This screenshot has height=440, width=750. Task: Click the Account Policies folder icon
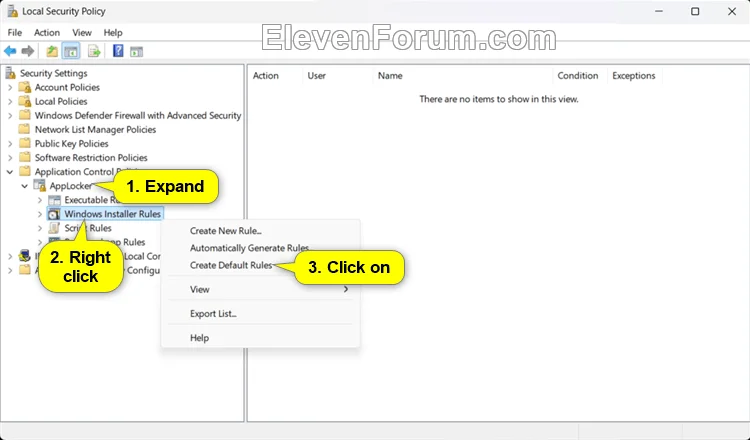[24, 87]
